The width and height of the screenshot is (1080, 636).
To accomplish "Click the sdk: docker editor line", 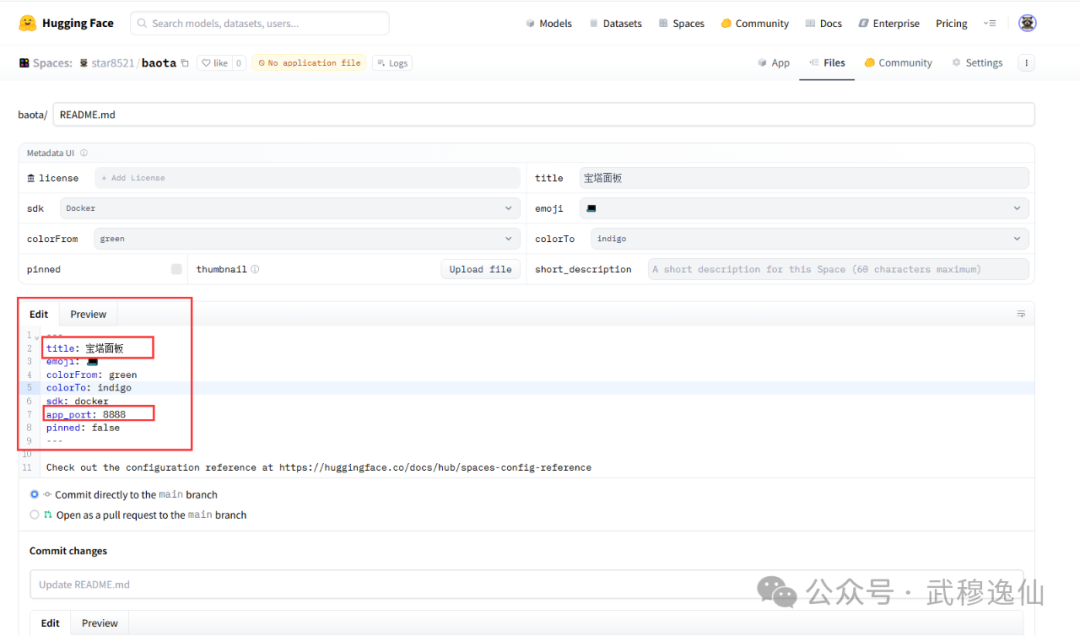I will point(77,401).
